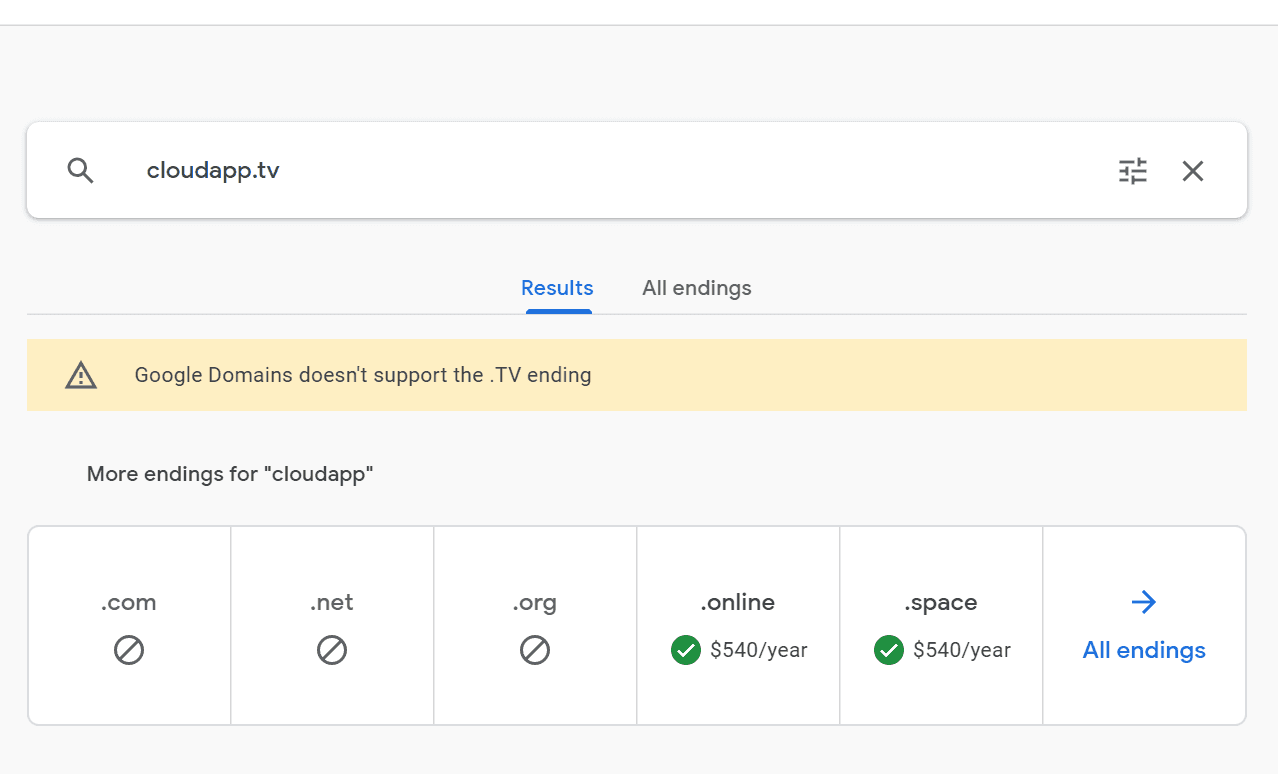Switch to the All endings tab
Screen dimensions: 1278x774
tap(697, 288)
